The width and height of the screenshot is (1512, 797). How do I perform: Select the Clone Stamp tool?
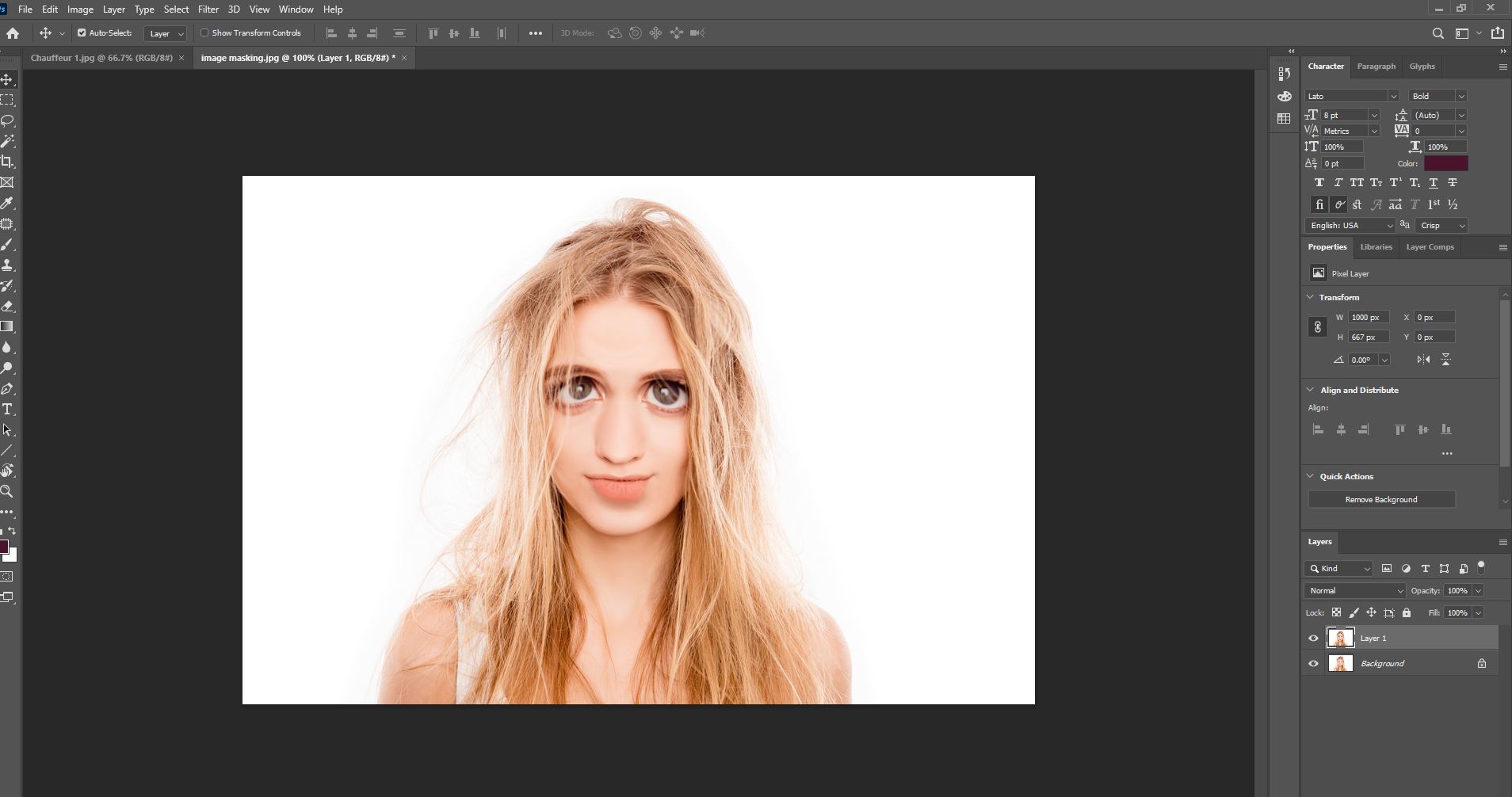coord(7,265)
